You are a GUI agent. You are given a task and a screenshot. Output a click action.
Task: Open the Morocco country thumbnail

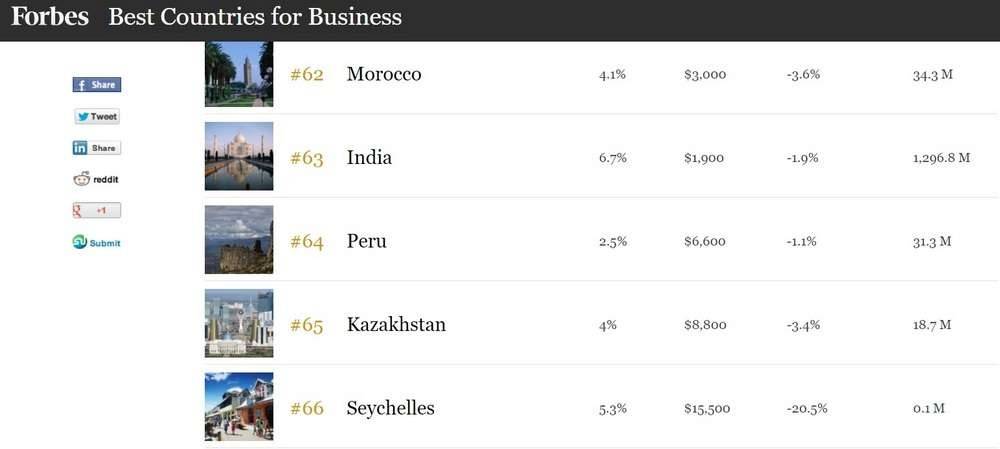239,74
